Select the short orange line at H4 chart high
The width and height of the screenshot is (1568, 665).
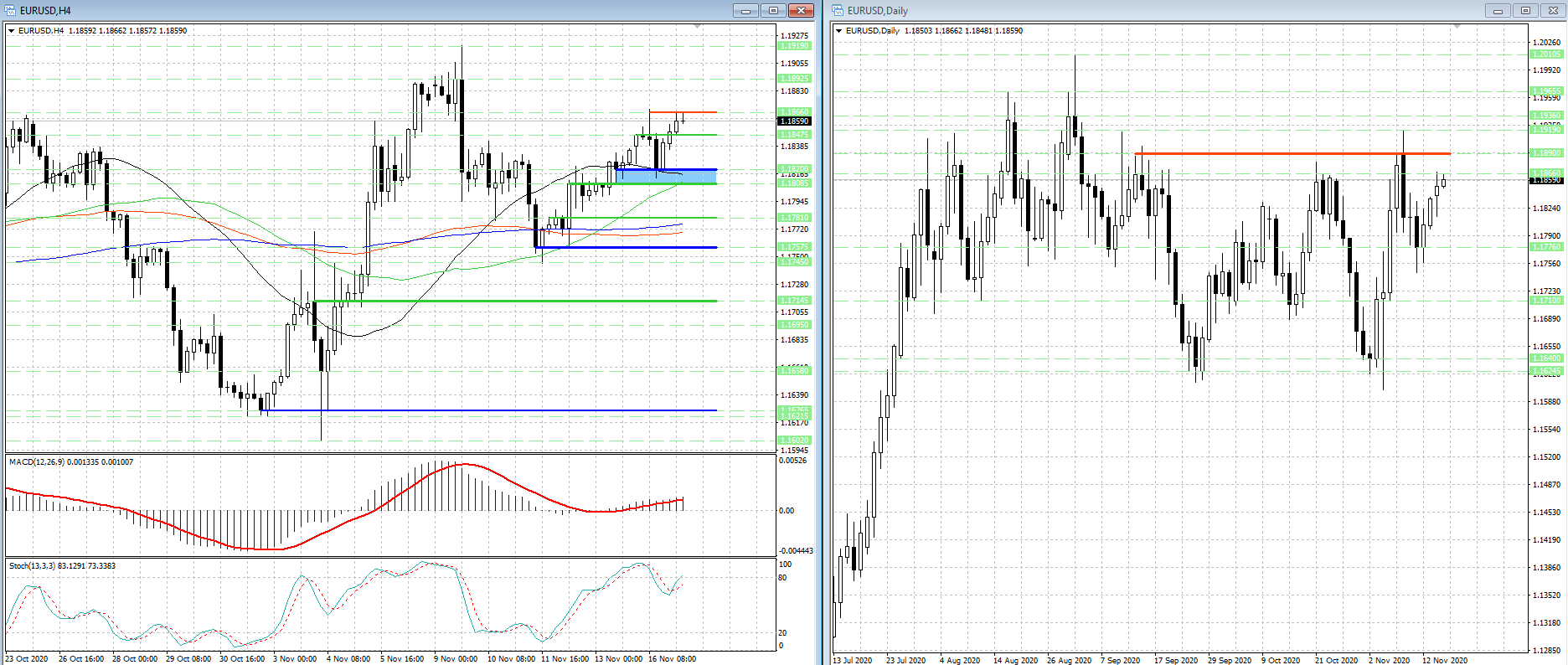pyautogui.click(x=683, y=112)
